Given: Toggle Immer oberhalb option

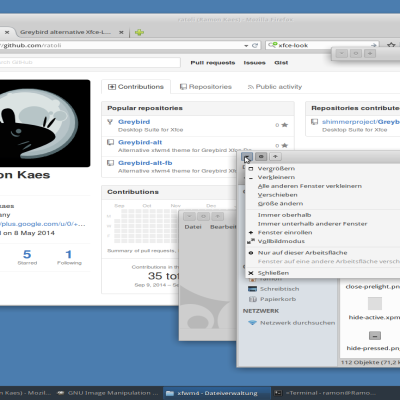Looking at the screenshot, I should [x=322, y=215].
